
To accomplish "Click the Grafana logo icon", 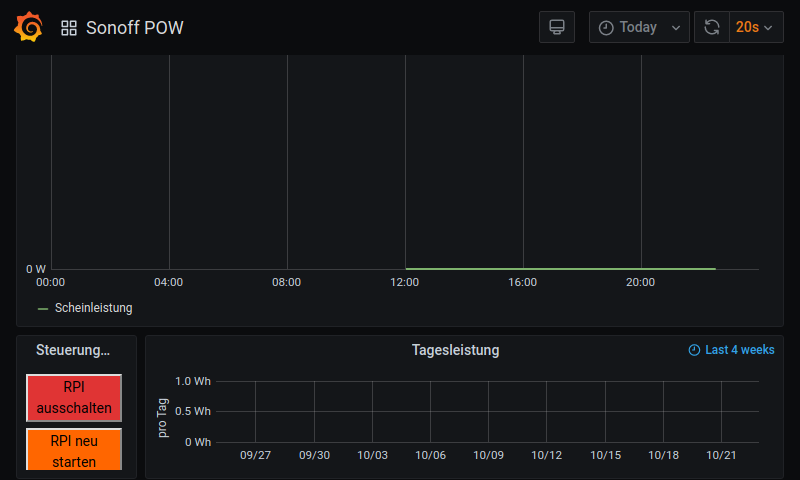I will point(28,27).
